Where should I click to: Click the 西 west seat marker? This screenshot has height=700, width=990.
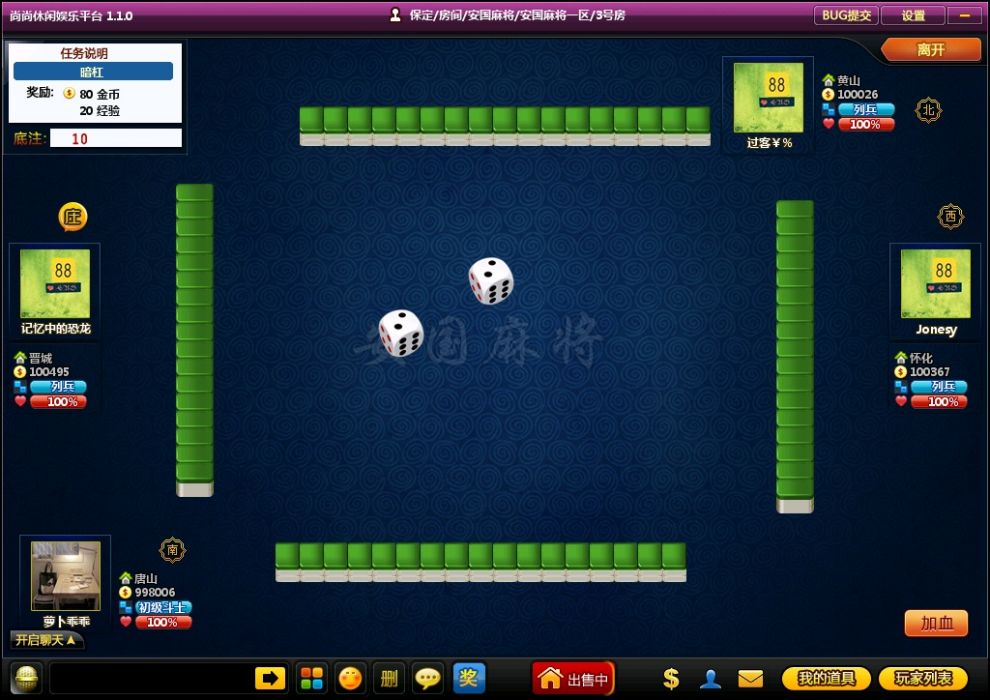pos(950,217)
